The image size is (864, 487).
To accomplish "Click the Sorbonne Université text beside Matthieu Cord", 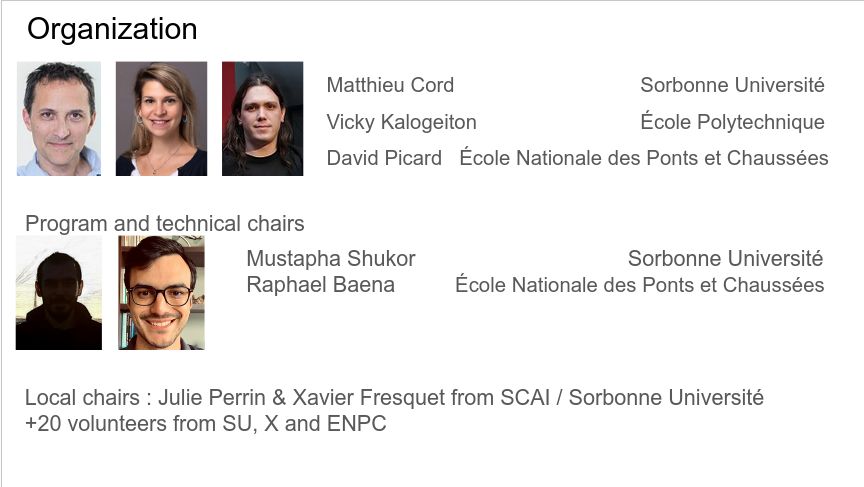I will coord(732,85).
